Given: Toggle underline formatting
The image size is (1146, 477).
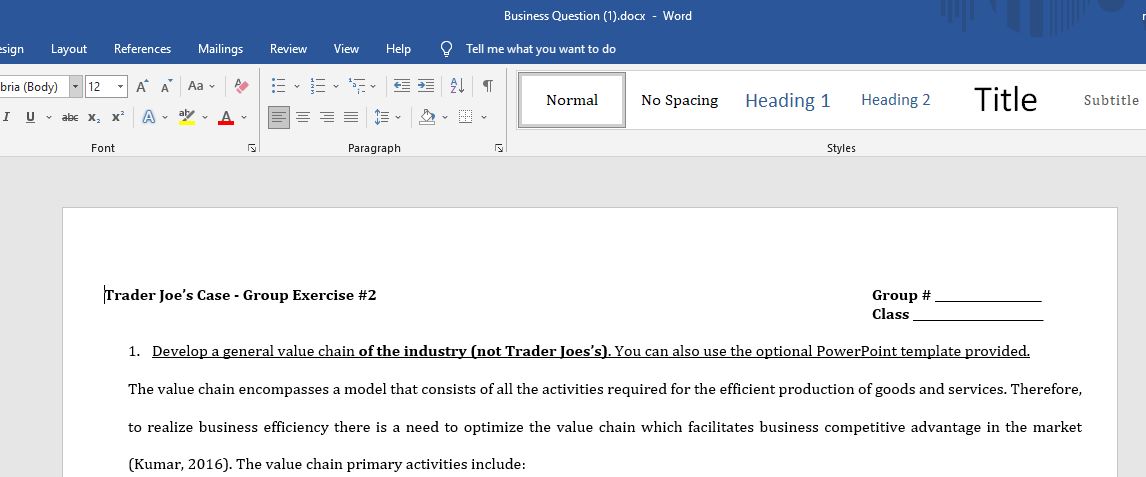Looking at the screenshot, I should 30,117.
